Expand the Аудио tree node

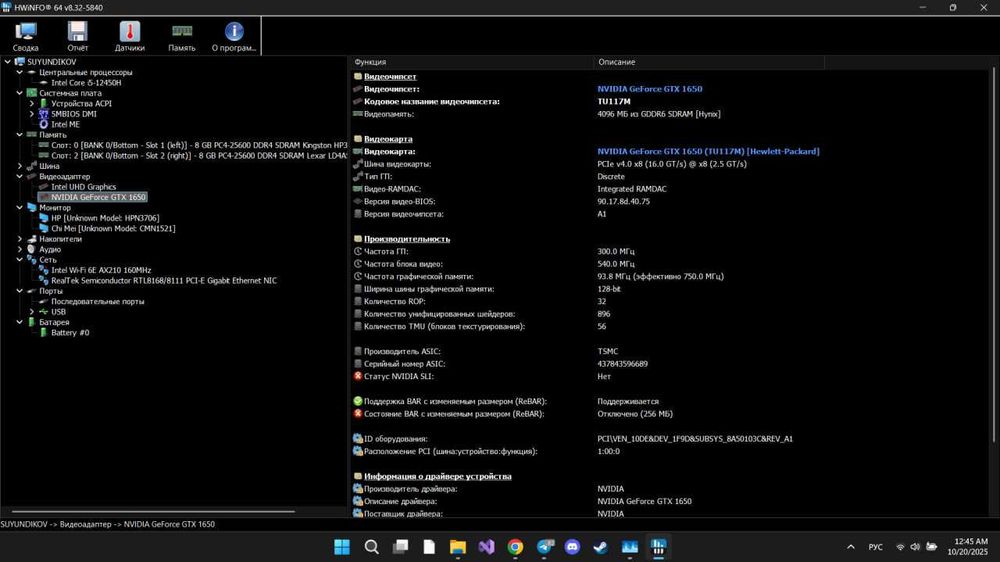[20, 249]
